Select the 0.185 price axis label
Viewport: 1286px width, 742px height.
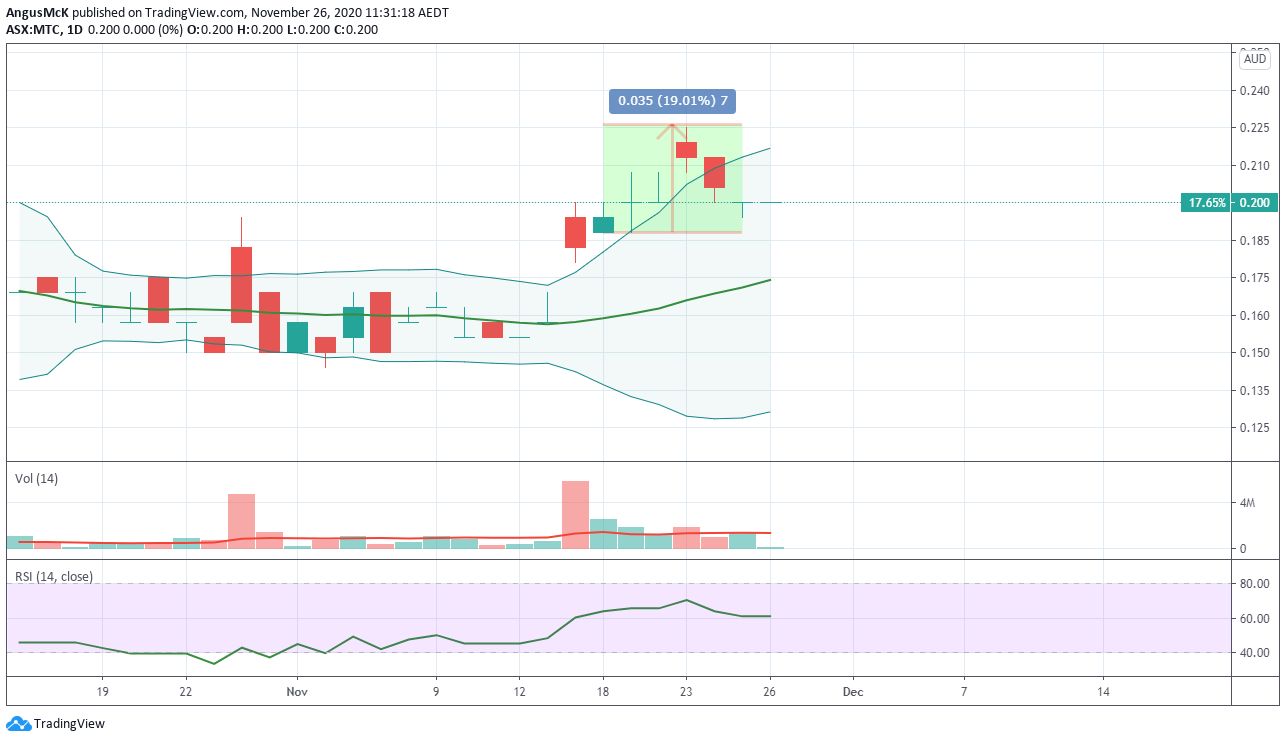(x=1255, y=241)
